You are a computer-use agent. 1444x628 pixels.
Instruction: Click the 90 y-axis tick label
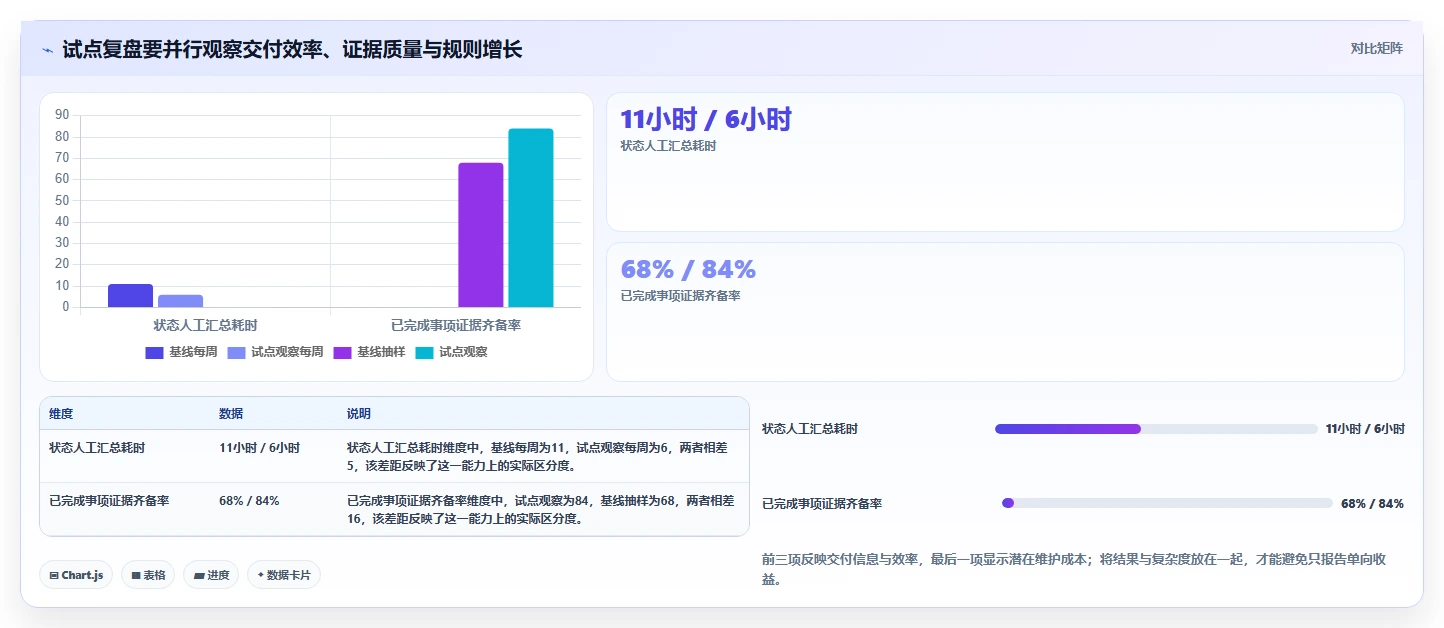[x=62, y=115]
